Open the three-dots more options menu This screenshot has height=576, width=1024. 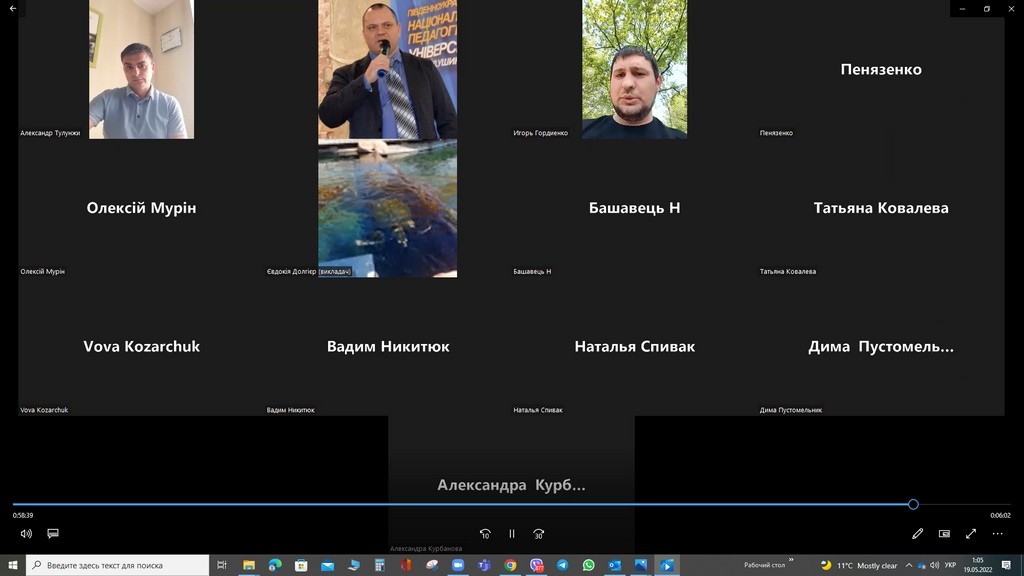(997, 534)
